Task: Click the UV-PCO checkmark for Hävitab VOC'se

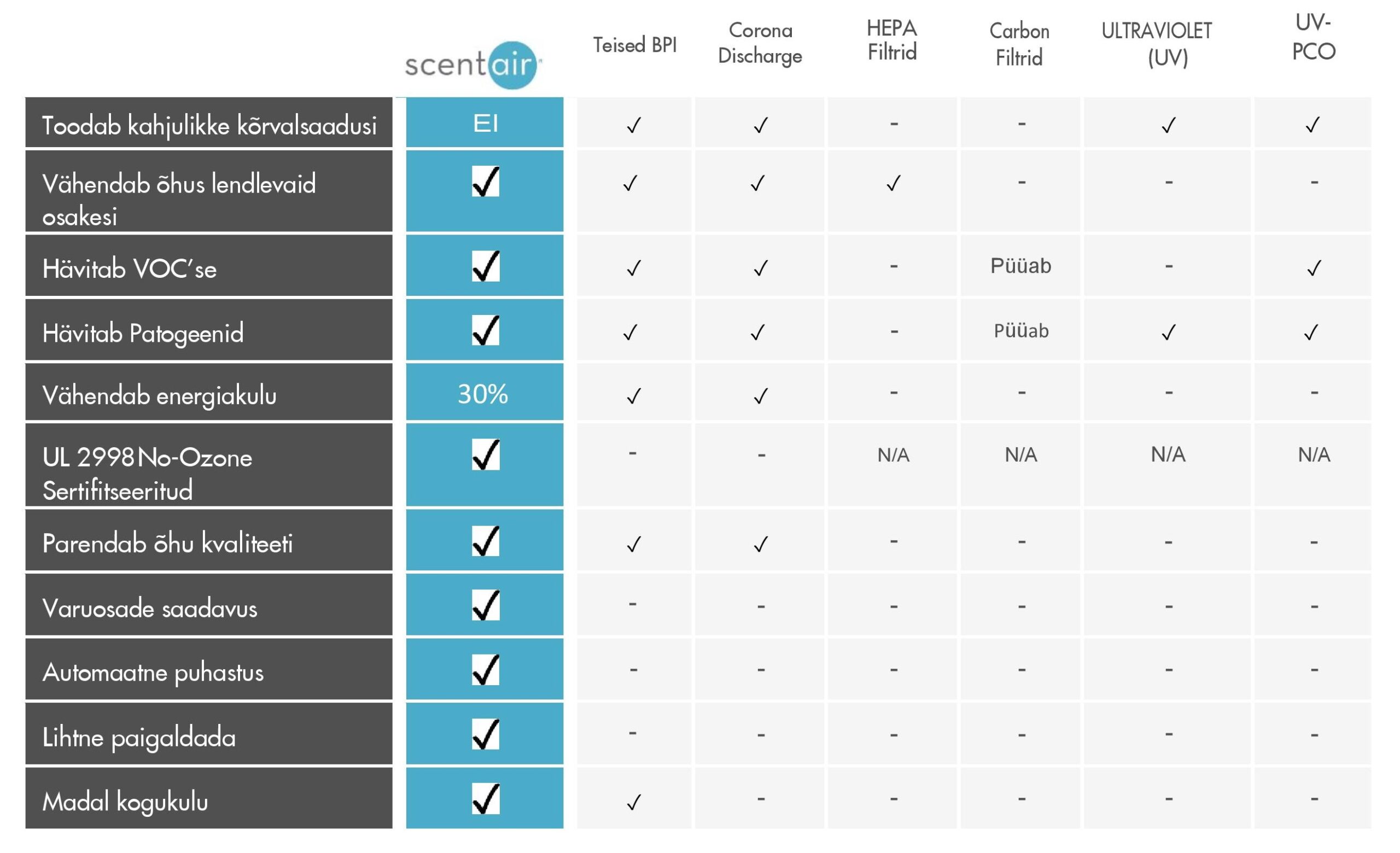Action: (1314, 267)
